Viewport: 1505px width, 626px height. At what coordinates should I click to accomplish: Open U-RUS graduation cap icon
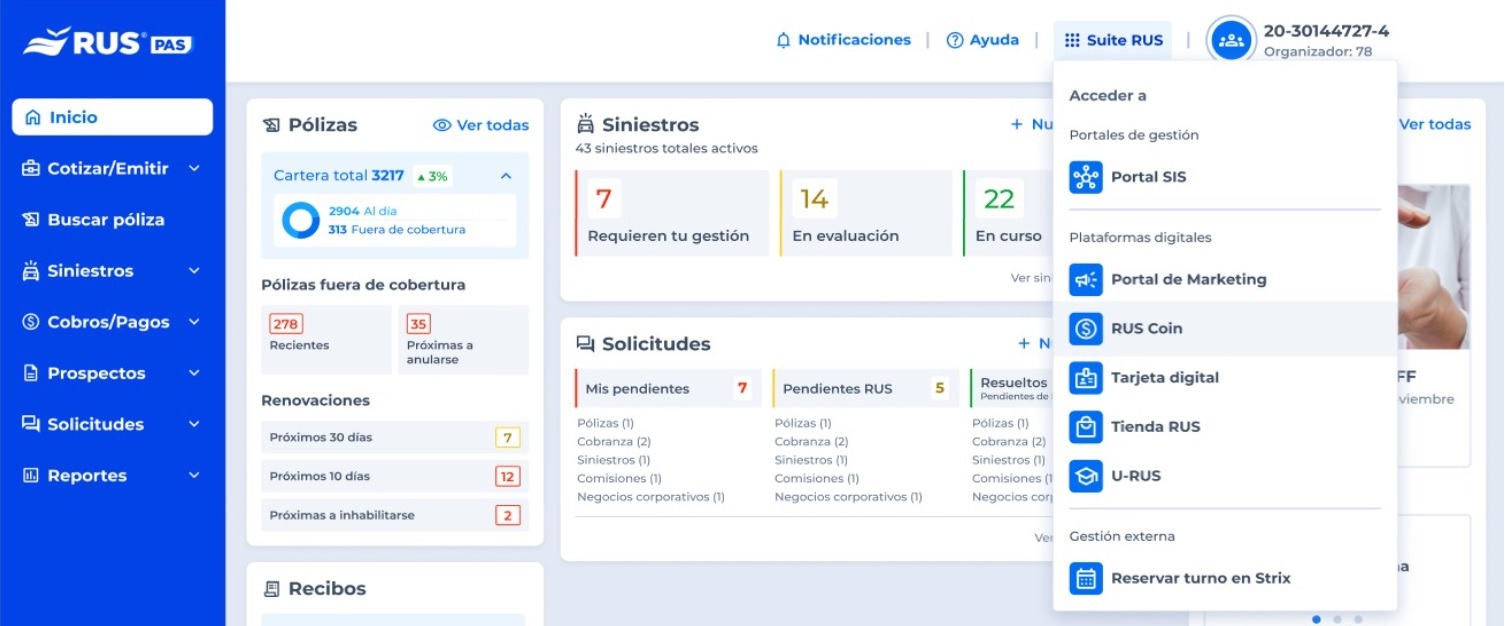tap(1085, 476)
